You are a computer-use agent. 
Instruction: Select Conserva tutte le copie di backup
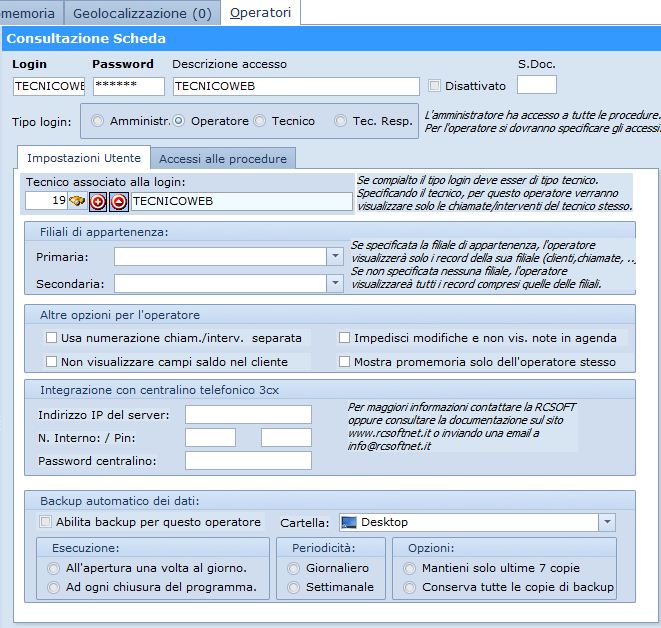pyautogui.click(x=409, y=587)
